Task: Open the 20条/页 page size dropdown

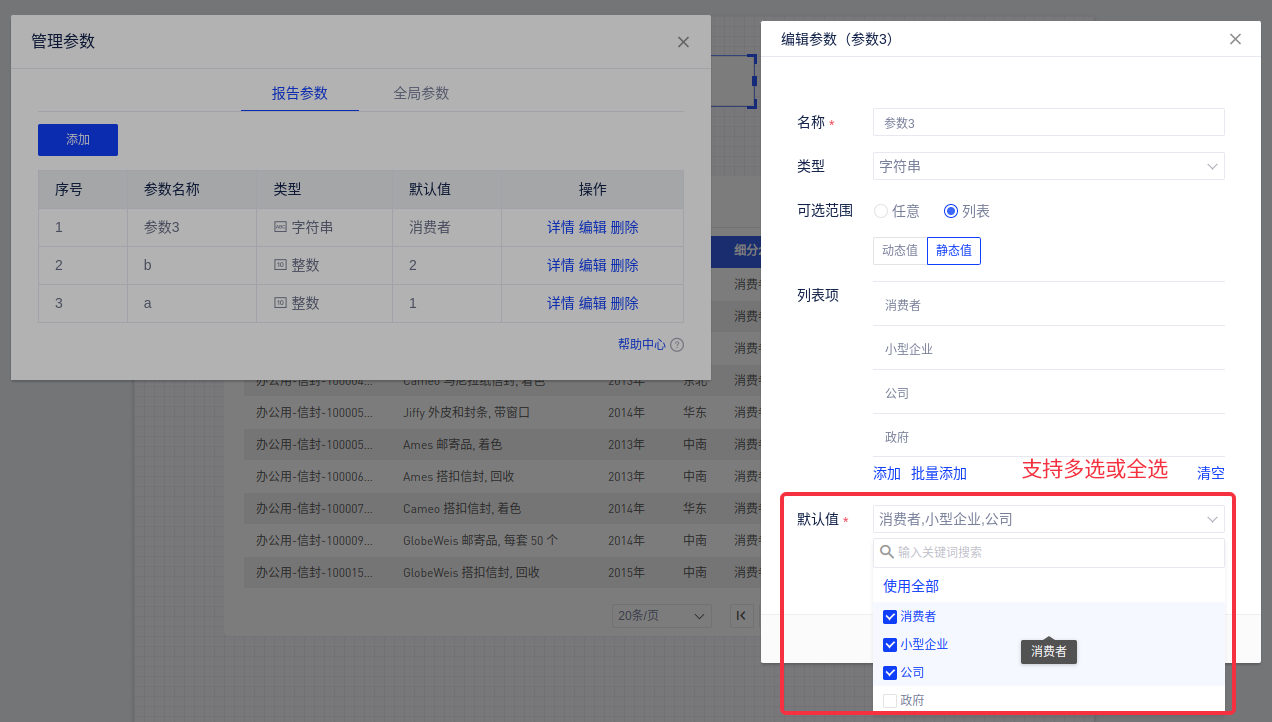Action: 661,616
